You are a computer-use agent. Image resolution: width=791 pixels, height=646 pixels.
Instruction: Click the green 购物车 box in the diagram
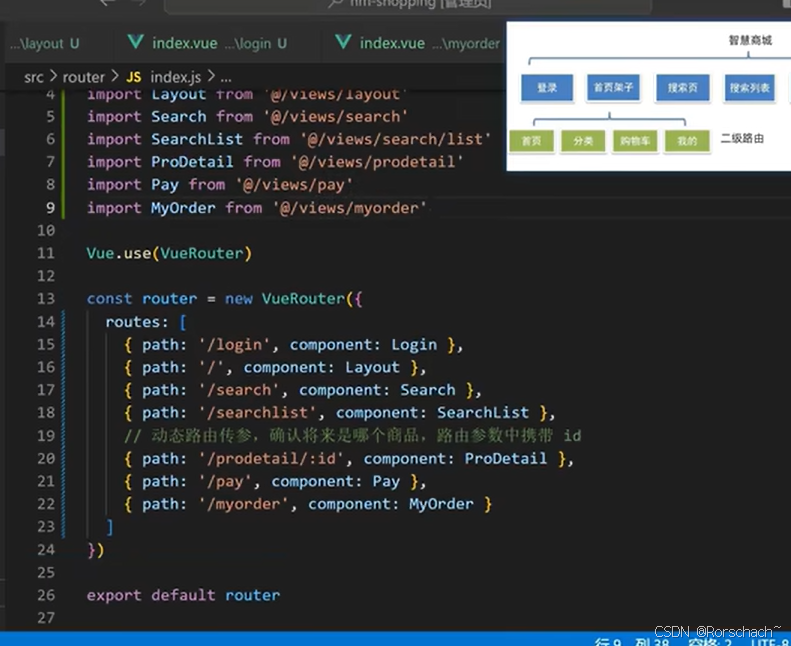pos(635,141)
